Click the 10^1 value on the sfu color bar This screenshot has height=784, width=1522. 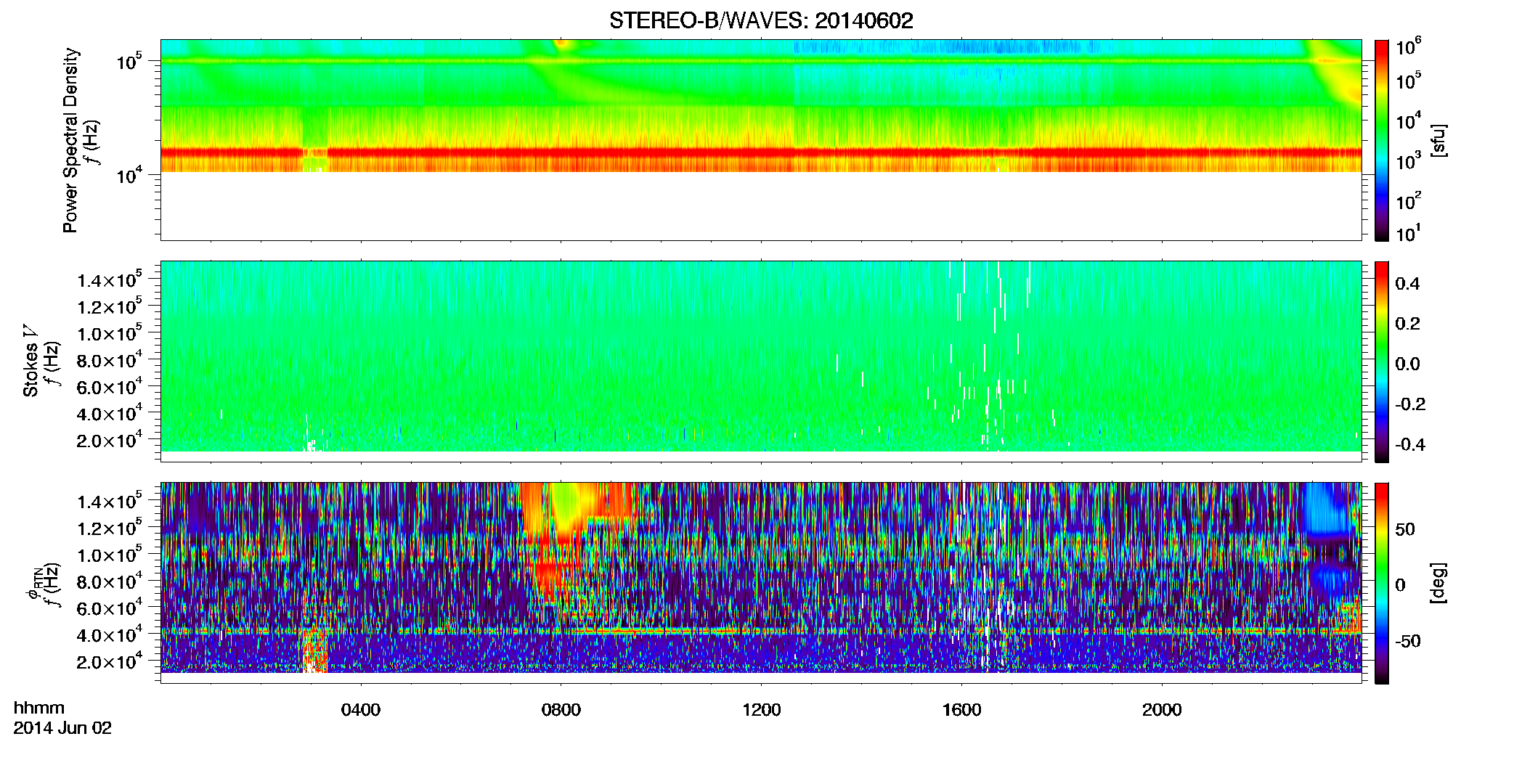1409,234
